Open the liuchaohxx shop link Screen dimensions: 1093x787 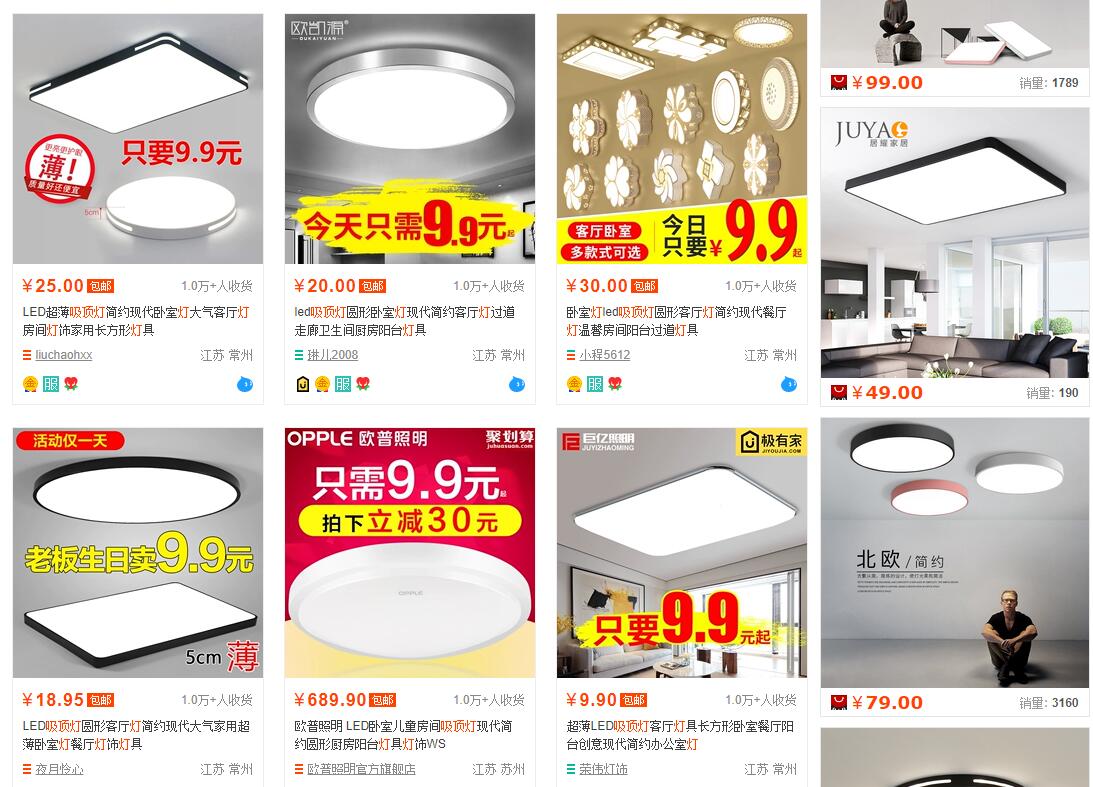pos(63,355)
